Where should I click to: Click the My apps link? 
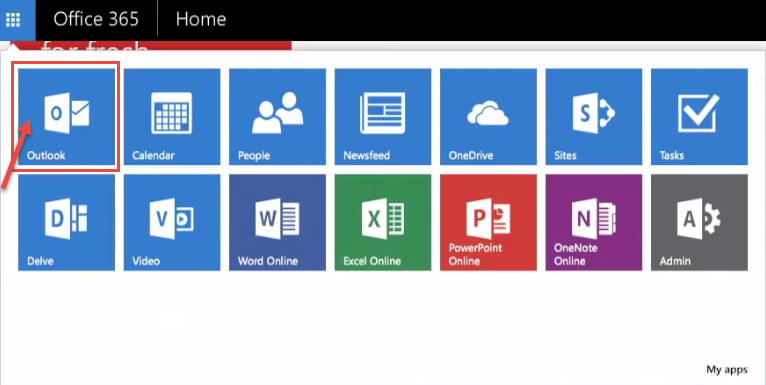pos(727,369)
